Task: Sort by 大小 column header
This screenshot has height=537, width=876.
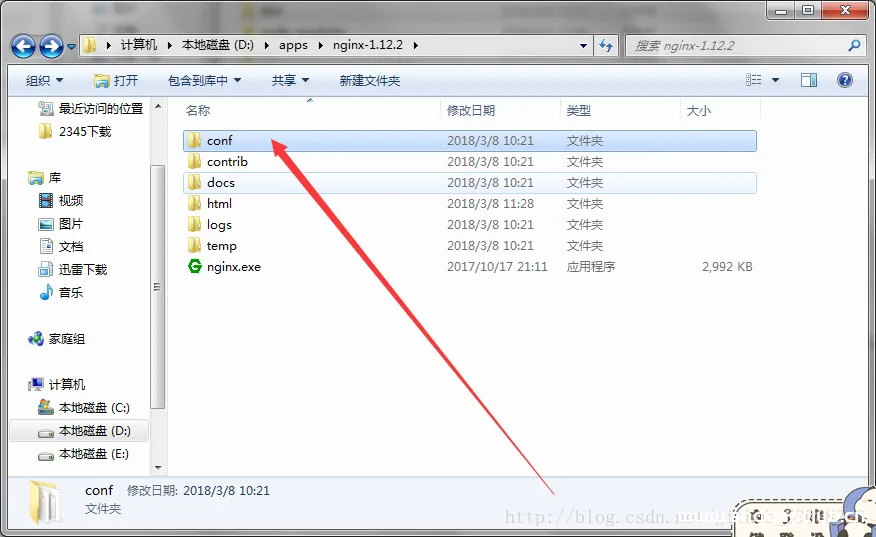Action: pos(699,111)
